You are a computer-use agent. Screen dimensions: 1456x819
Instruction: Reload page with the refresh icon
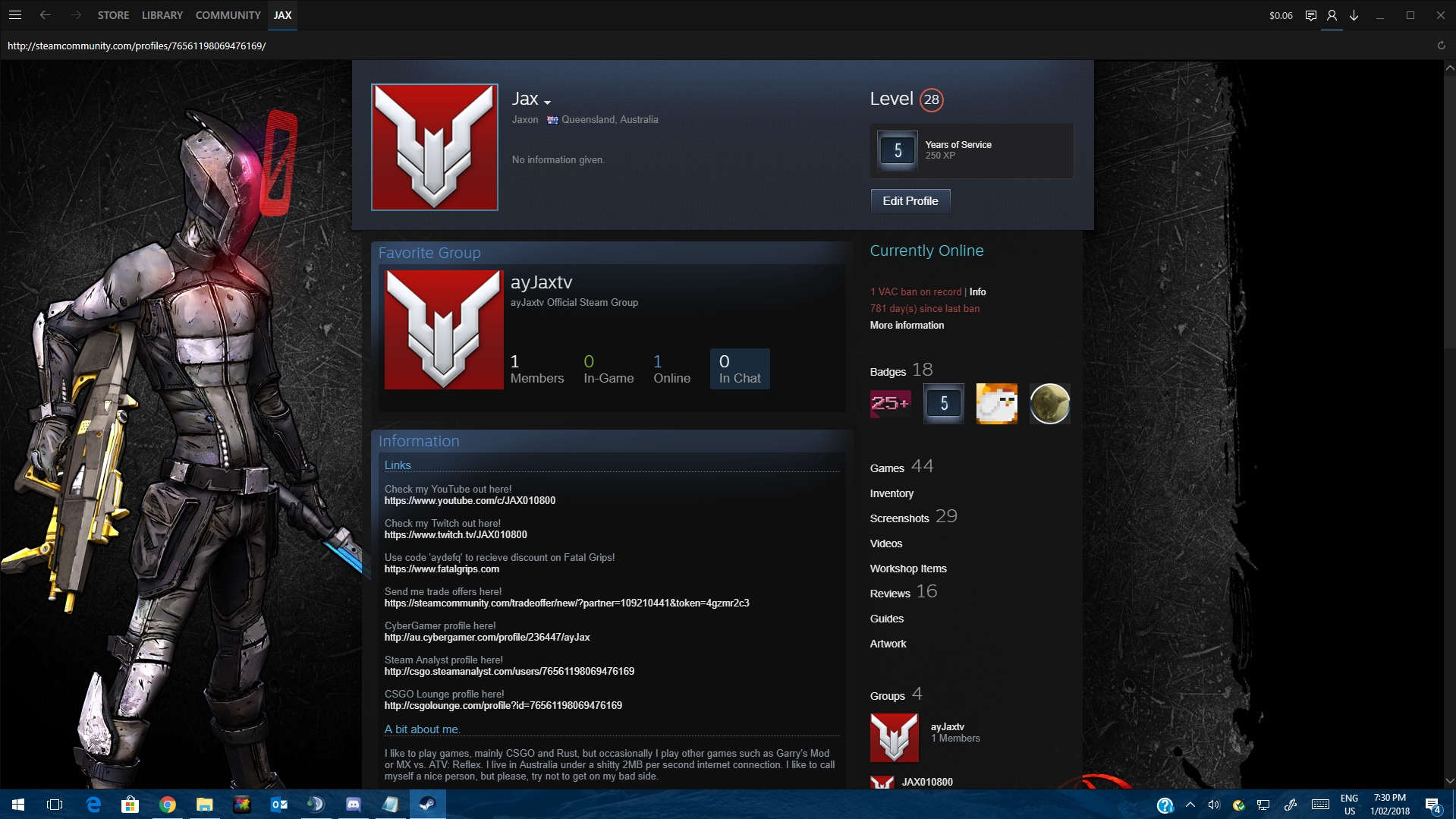(1441, 46)
